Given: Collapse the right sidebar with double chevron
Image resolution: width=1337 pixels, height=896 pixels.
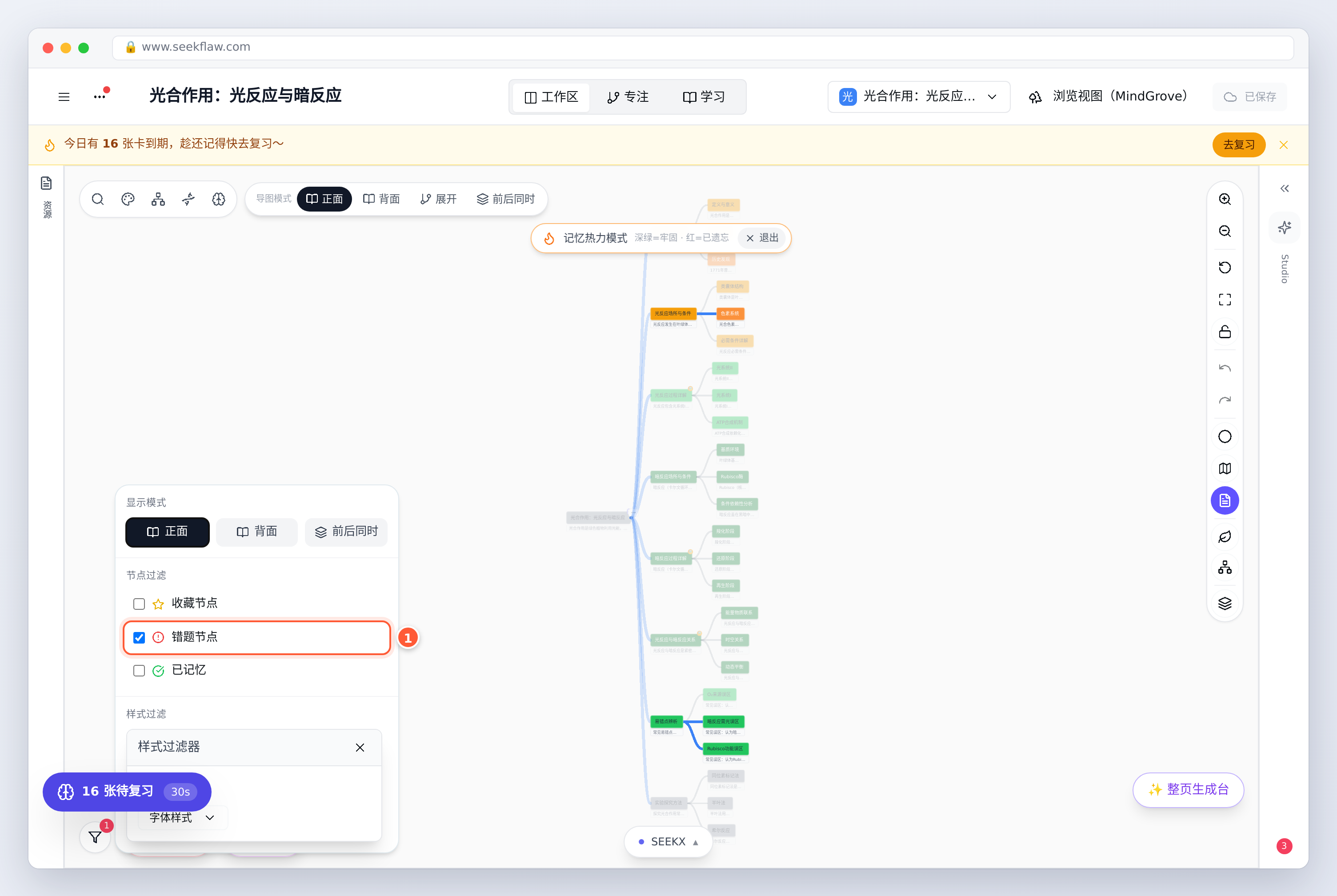Looking at the screenshot, I should (x=1285, y=188).
